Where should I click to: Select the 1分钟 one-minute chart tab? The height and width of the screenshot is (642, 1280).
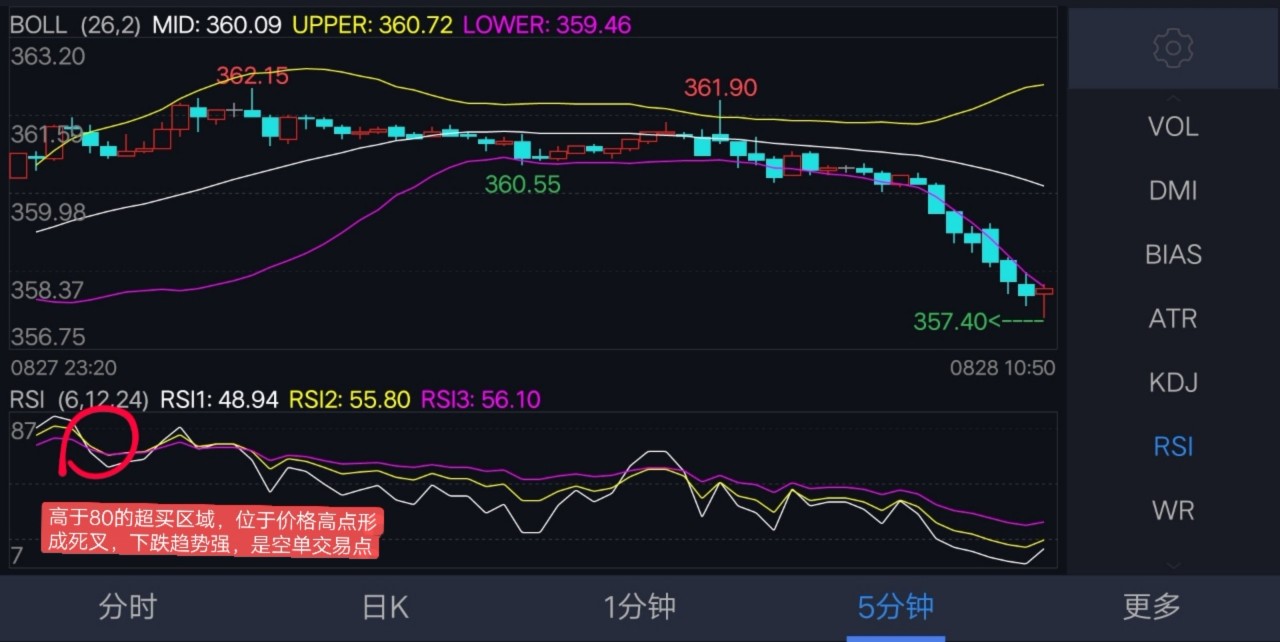[639, 606]
